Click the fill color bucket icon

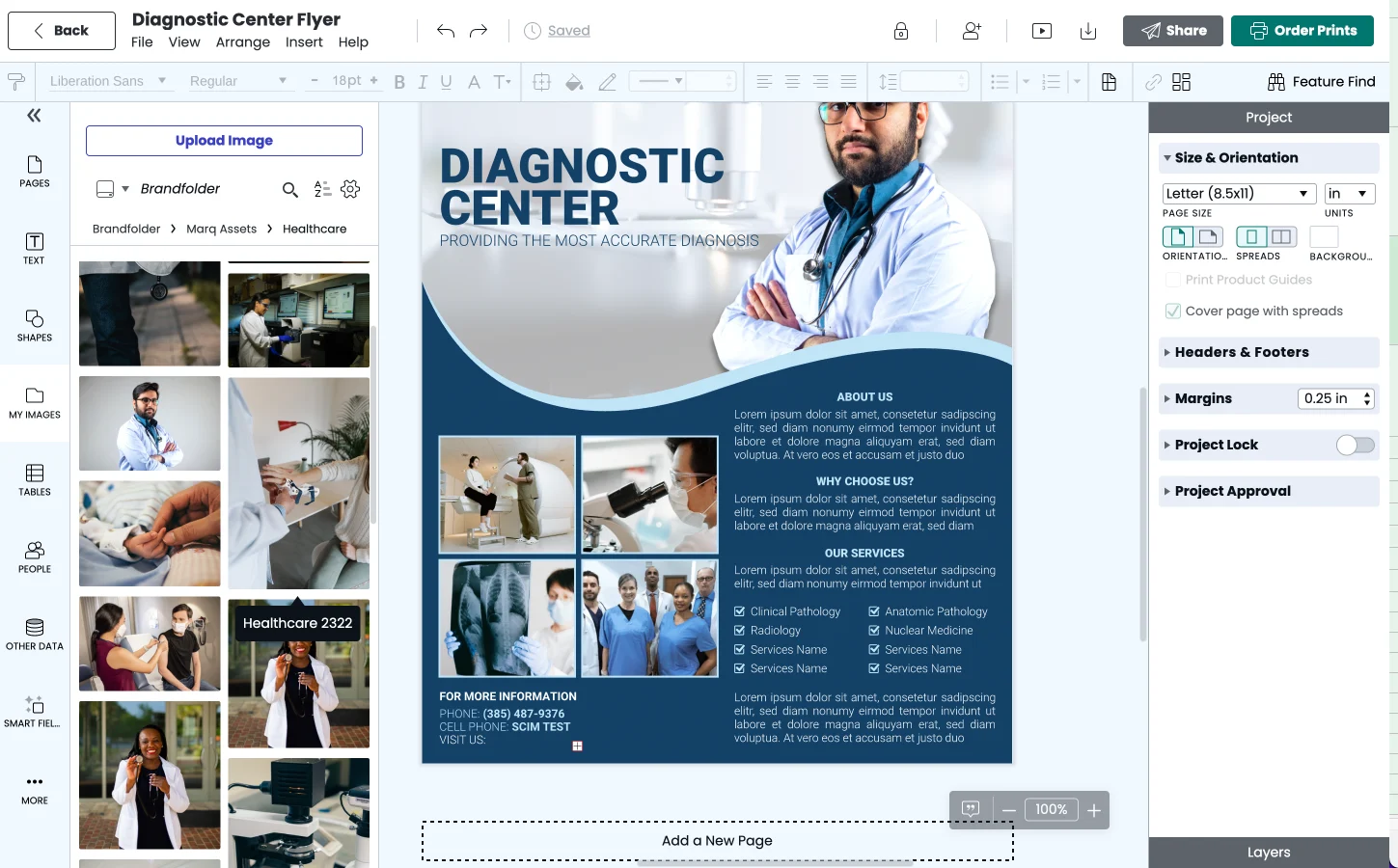(574, 82)
